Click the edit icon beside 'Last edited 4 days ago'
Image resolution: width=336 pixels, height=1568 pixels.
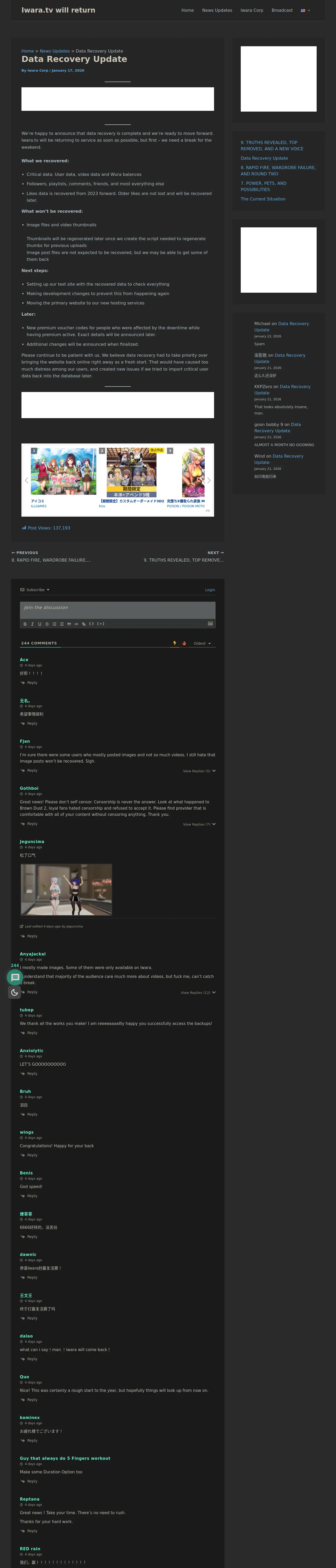pos(21,926)
